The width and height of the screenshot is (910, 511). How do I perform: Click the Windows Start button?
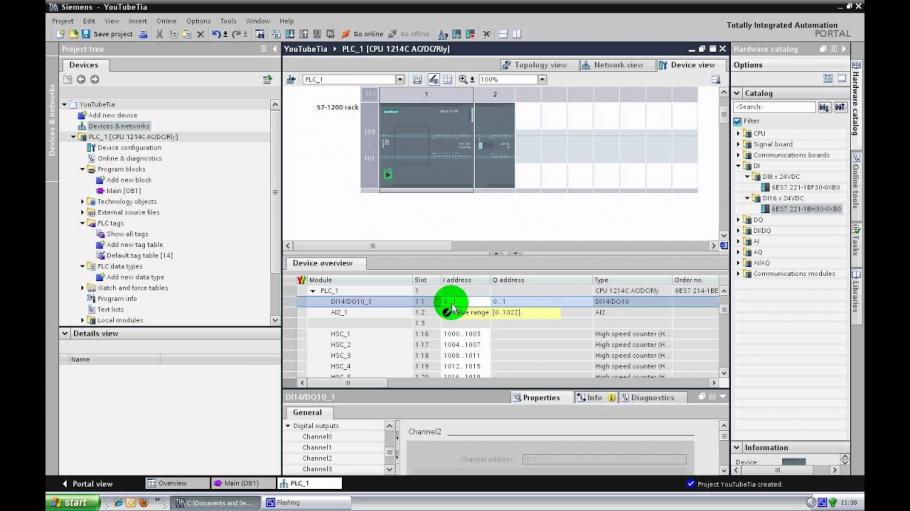[x=71, y=502]
